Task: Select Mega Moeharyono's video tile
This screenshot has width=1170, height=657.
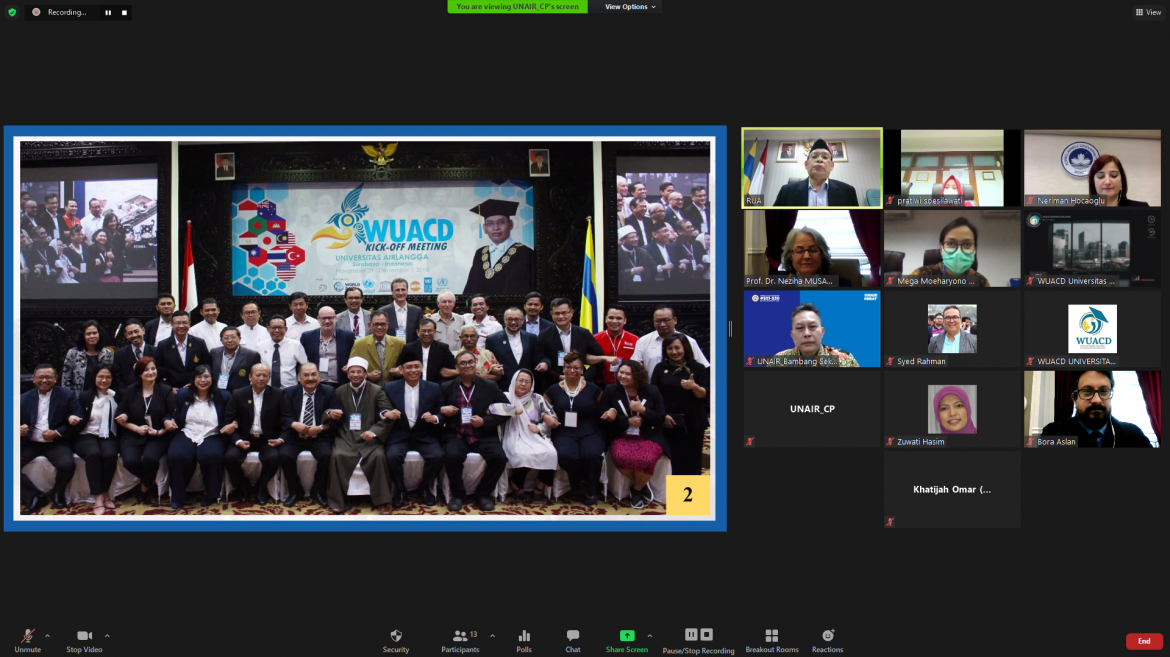Action: click(952, 249)
